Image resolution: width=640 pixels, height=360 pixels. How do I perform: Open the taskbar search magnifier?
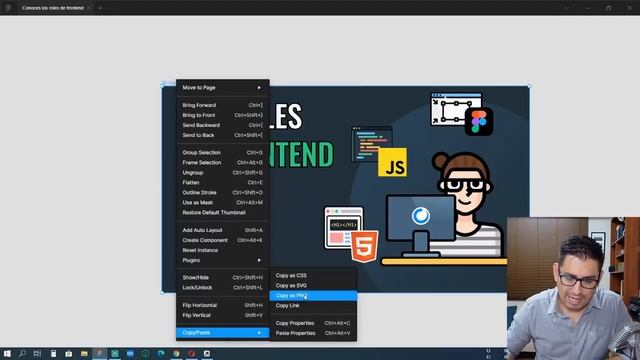pyautogui.click(x=22, y=353)
